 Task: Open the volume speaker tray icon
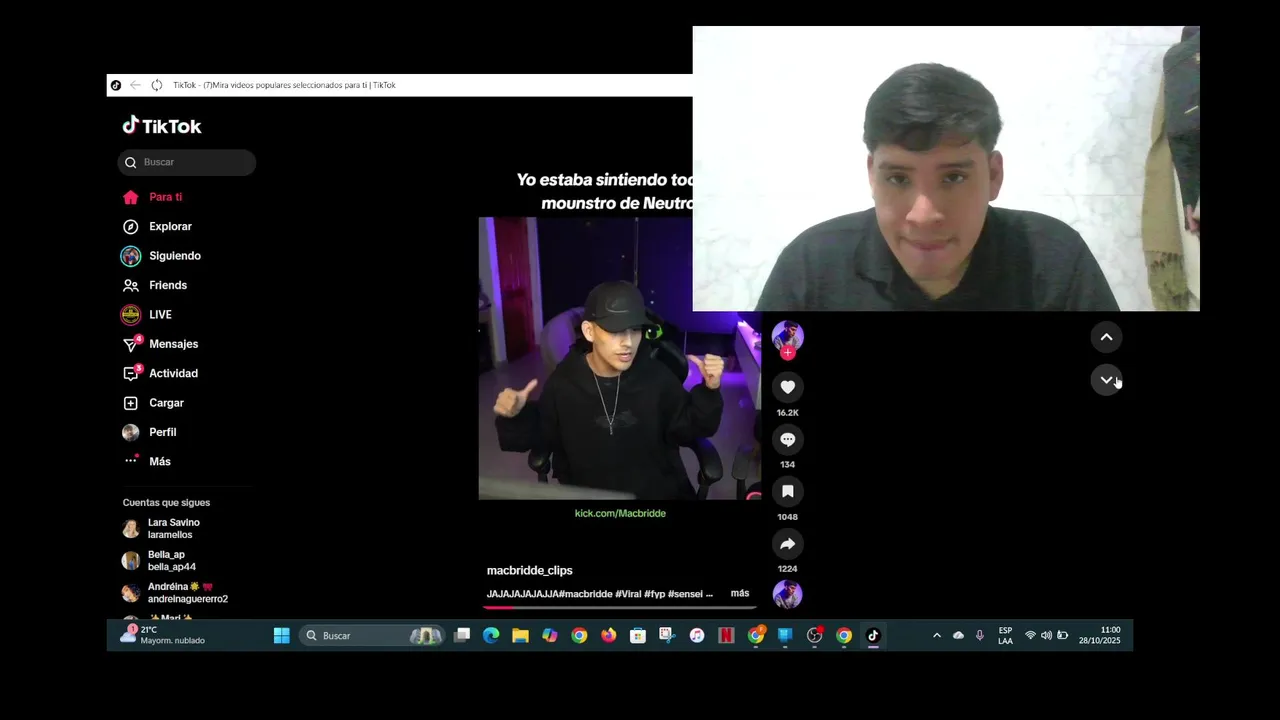pos(1046,635)
